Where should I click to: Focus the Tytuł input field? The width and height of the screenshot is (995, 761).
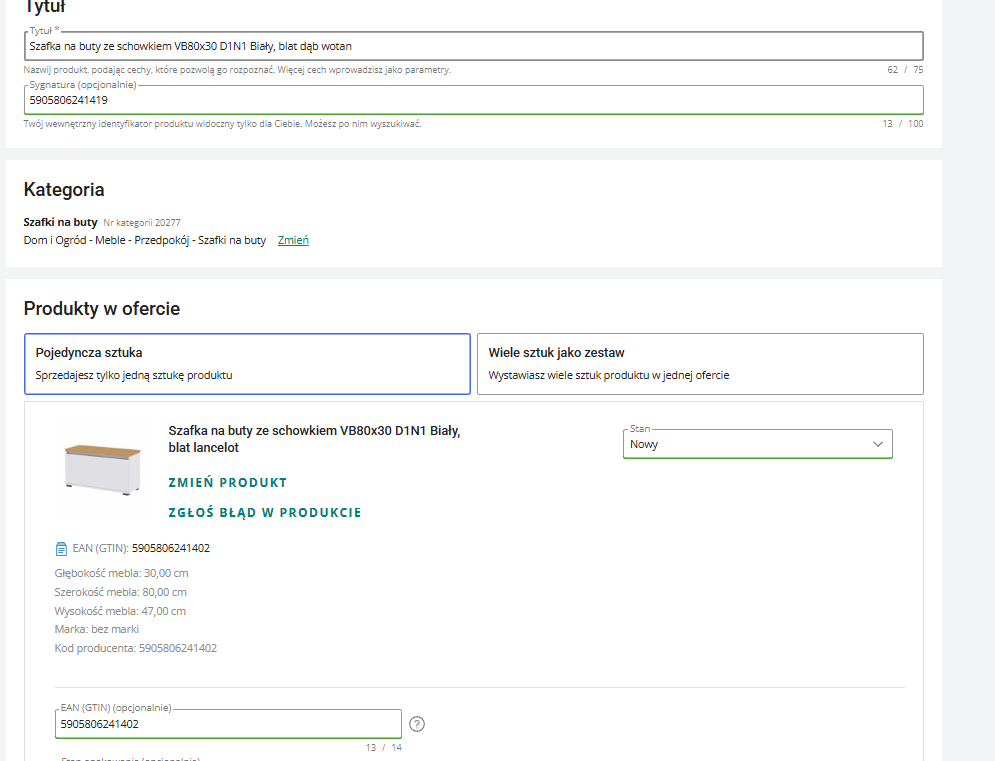[473, 46]
